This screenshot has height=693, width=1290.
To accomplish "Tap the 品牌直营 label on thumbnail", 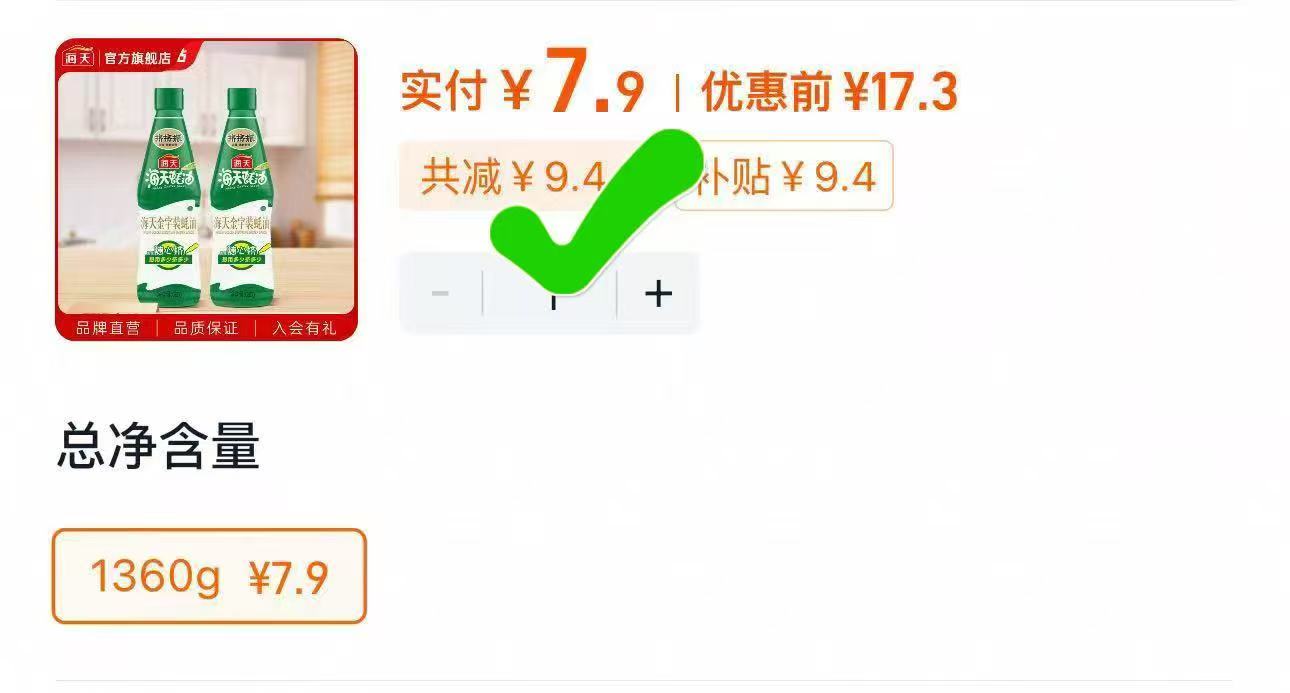I will point(108,328).
